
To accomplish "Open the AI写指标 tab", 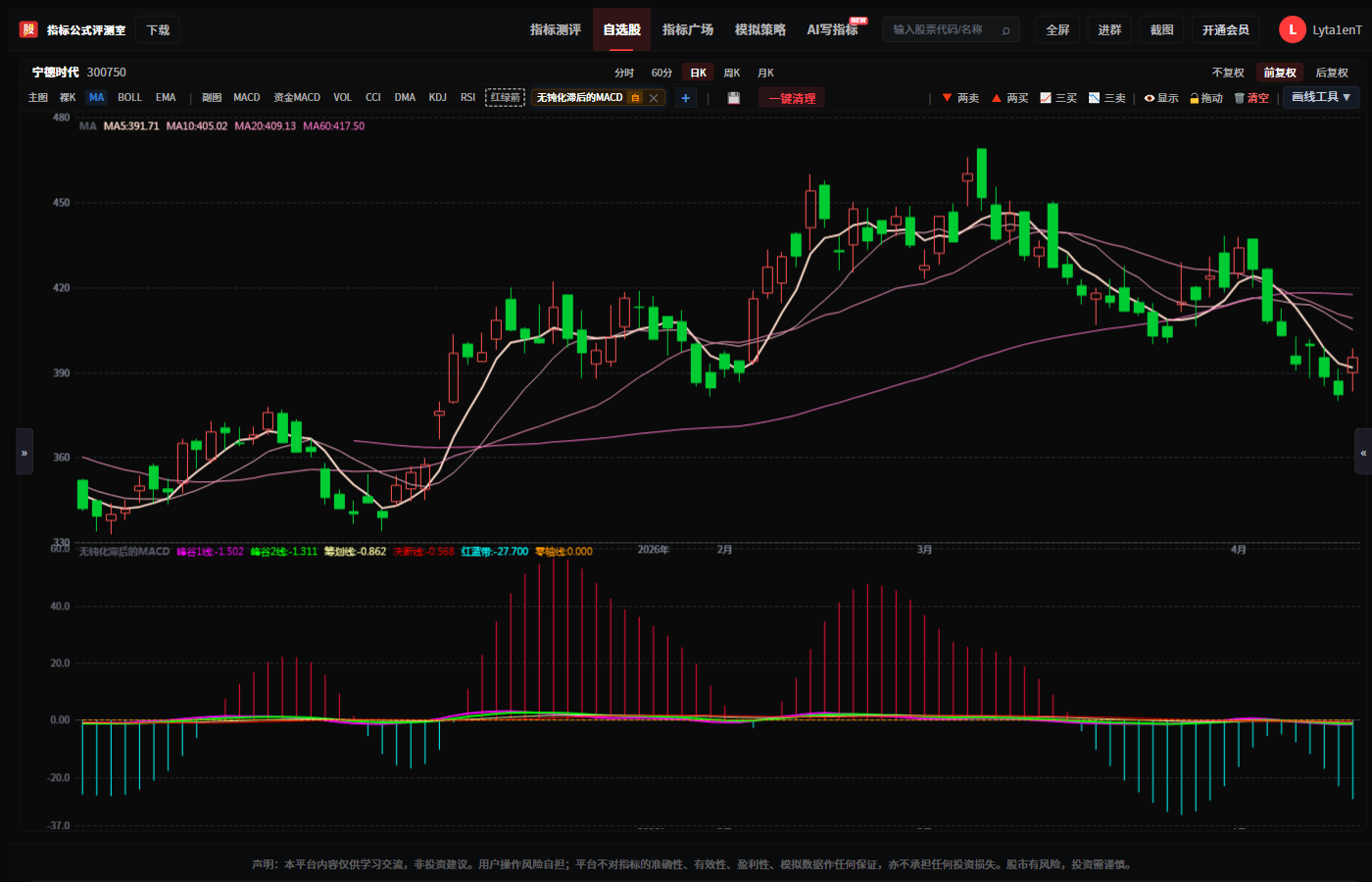I will click(x=833, y=29).
